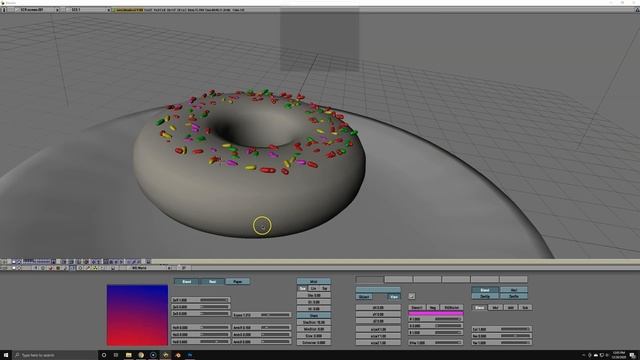Select View texture coordinates button
The image size is (640, 360).
coord(393,297)
